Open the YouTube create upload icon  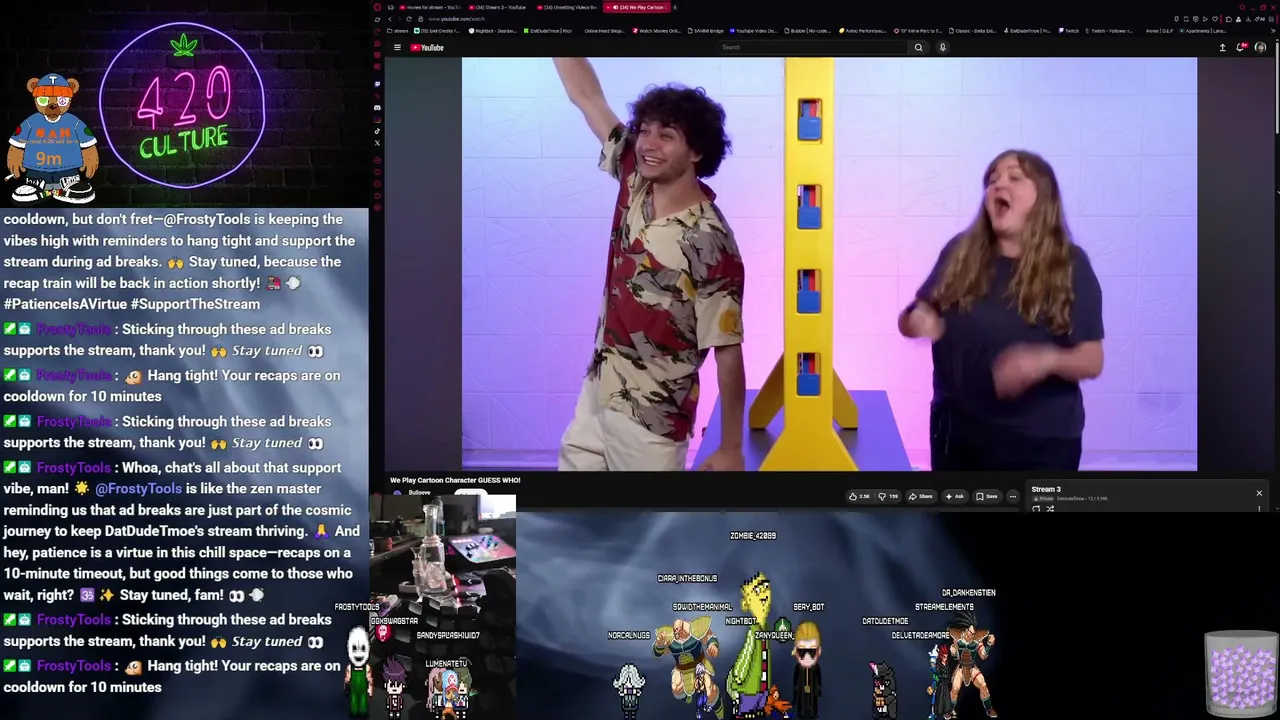[x=1222, y=47]
